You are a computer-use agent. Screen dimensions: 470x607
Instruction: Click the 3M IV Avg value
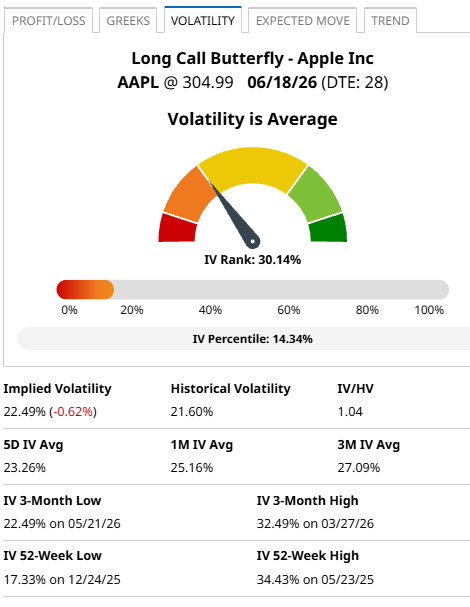tap(359, 468)
